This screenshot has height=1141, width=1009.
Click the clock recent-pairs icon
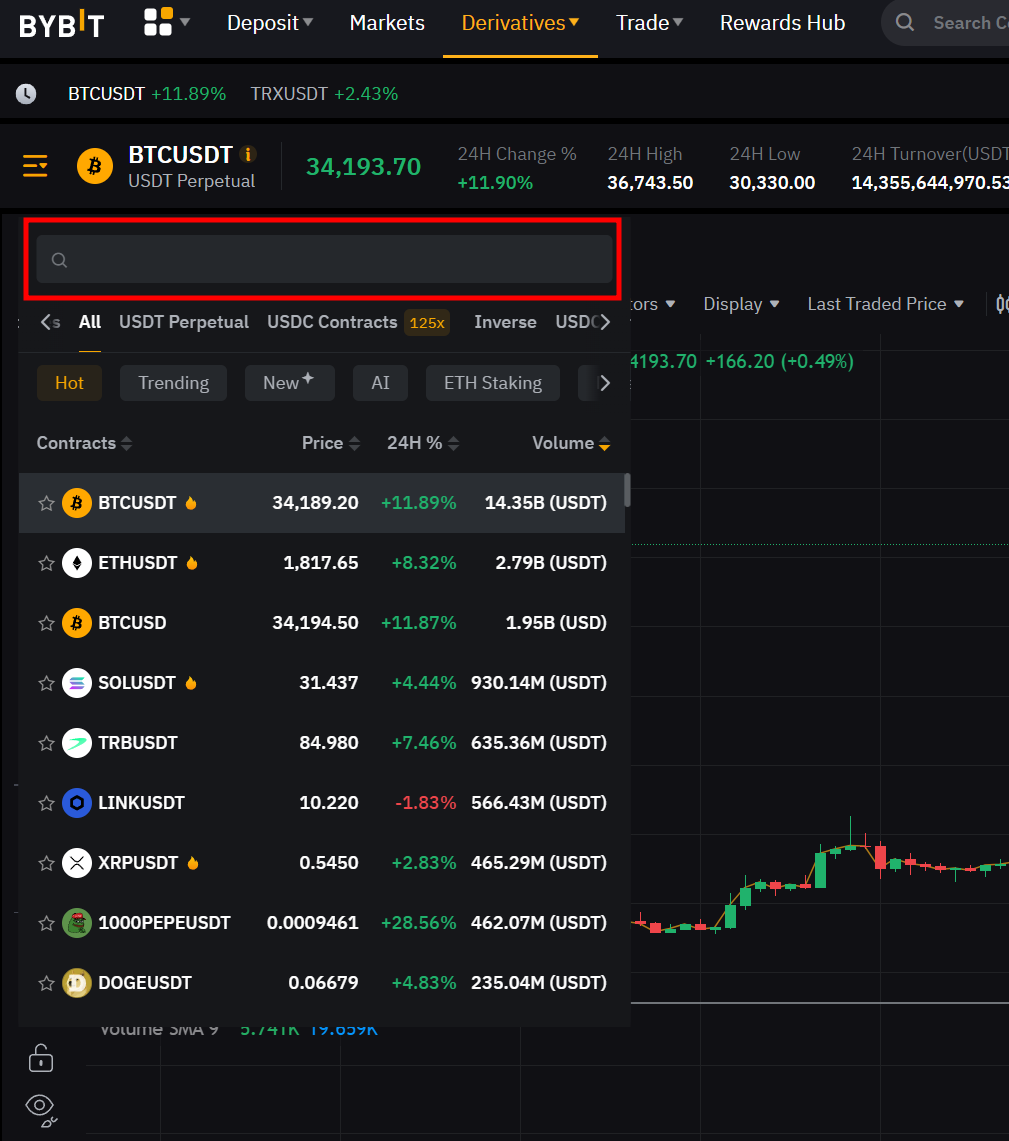click(x=26, y=94)
